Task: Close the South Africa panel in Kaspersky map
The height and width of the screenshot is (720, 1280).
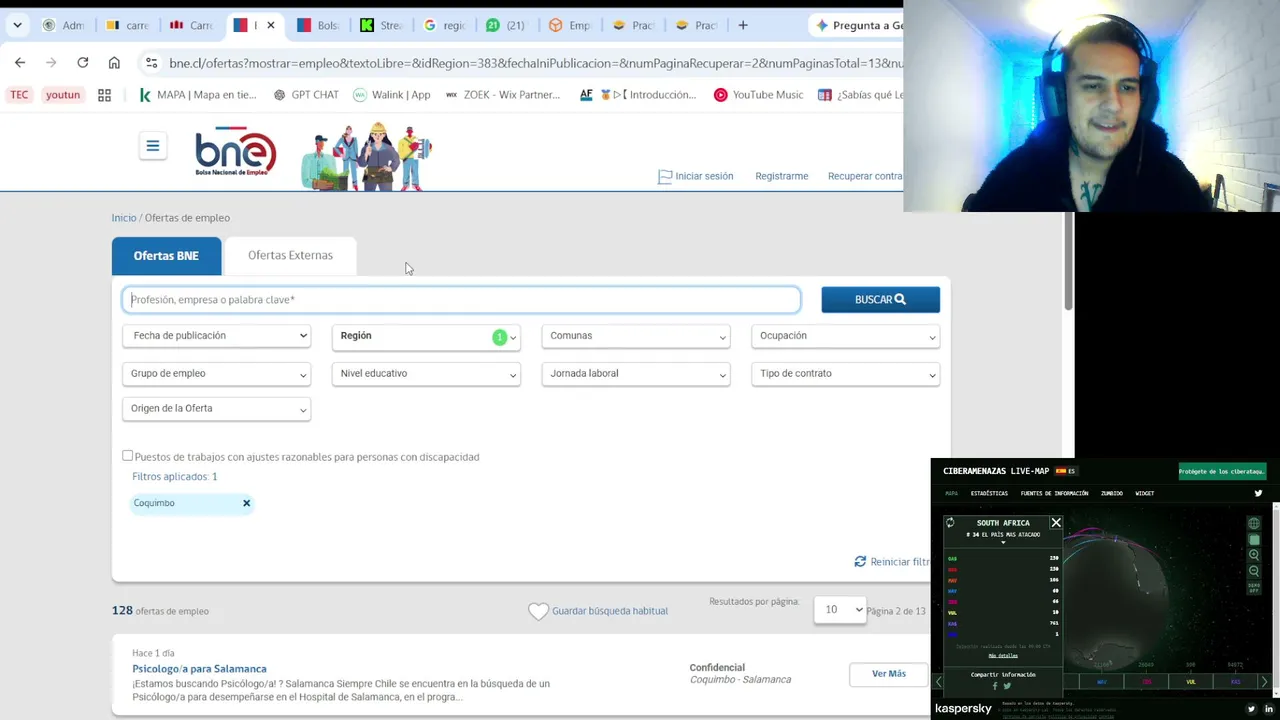Action: pyautogui.click(x=1056, y=522)
